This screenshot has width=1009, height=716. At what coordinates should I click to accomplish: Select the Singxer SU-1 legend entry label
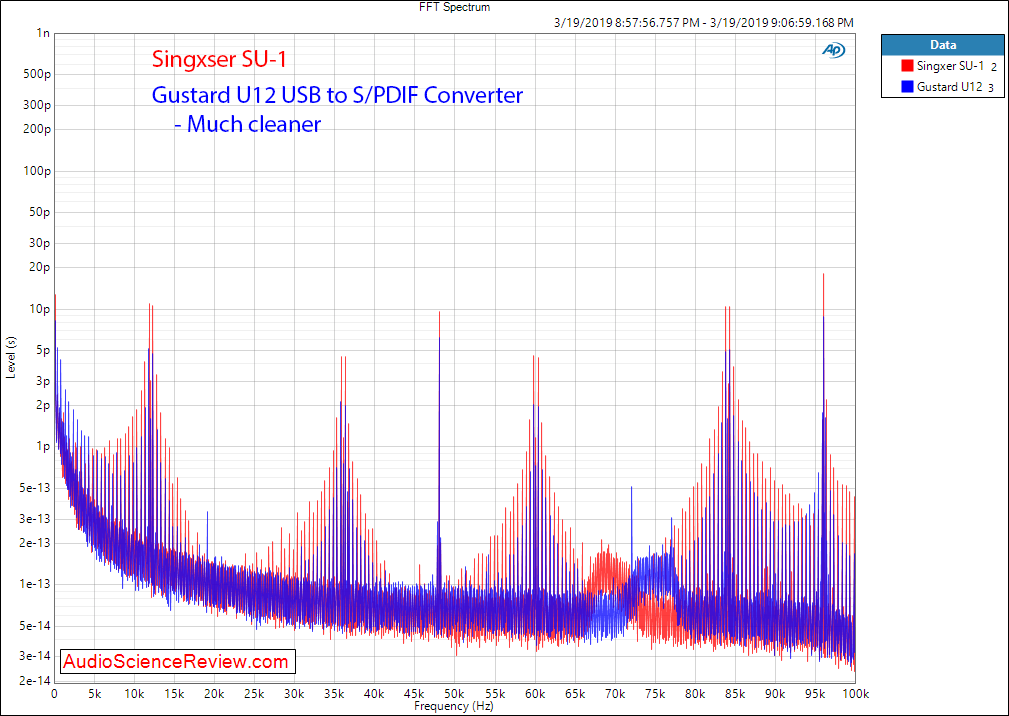950,66
